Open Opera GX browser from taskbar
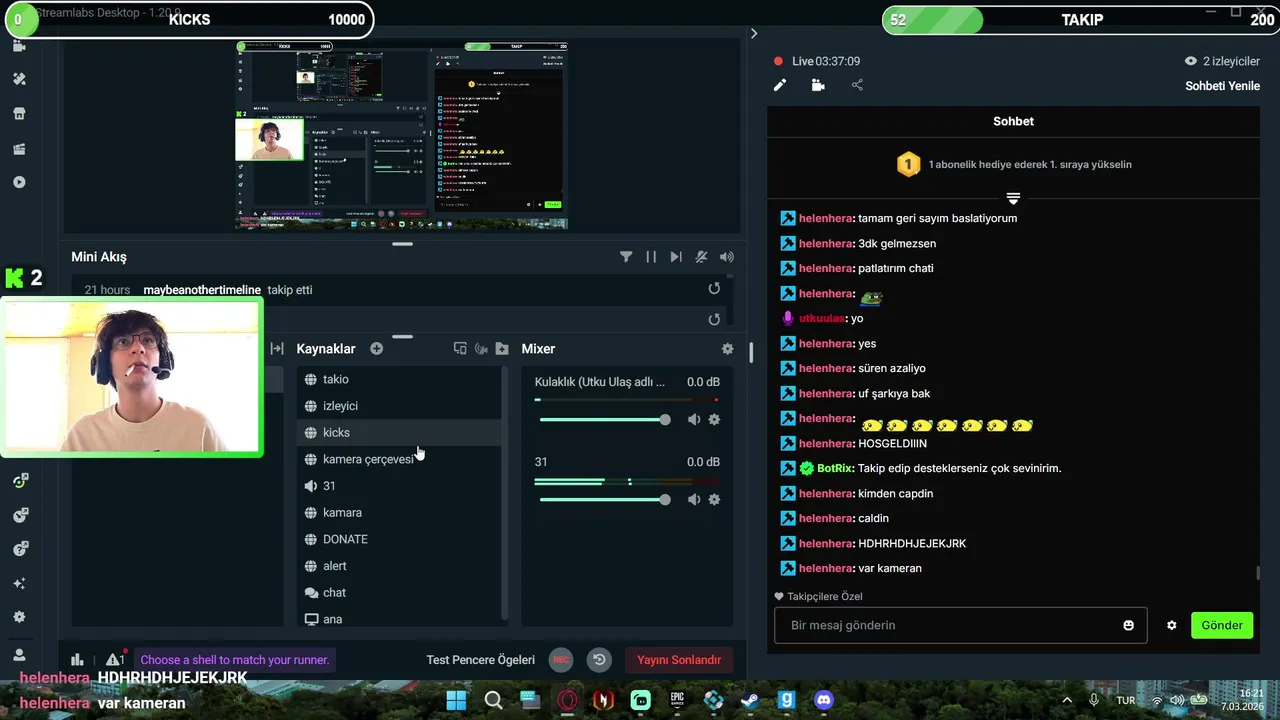1280x720 pixels. (567, 700)
